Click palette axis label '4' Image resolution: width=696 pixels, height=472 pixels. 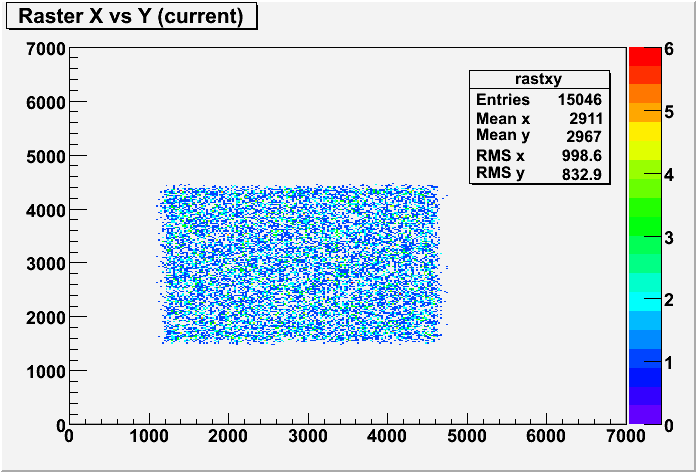tap(669, 175)
